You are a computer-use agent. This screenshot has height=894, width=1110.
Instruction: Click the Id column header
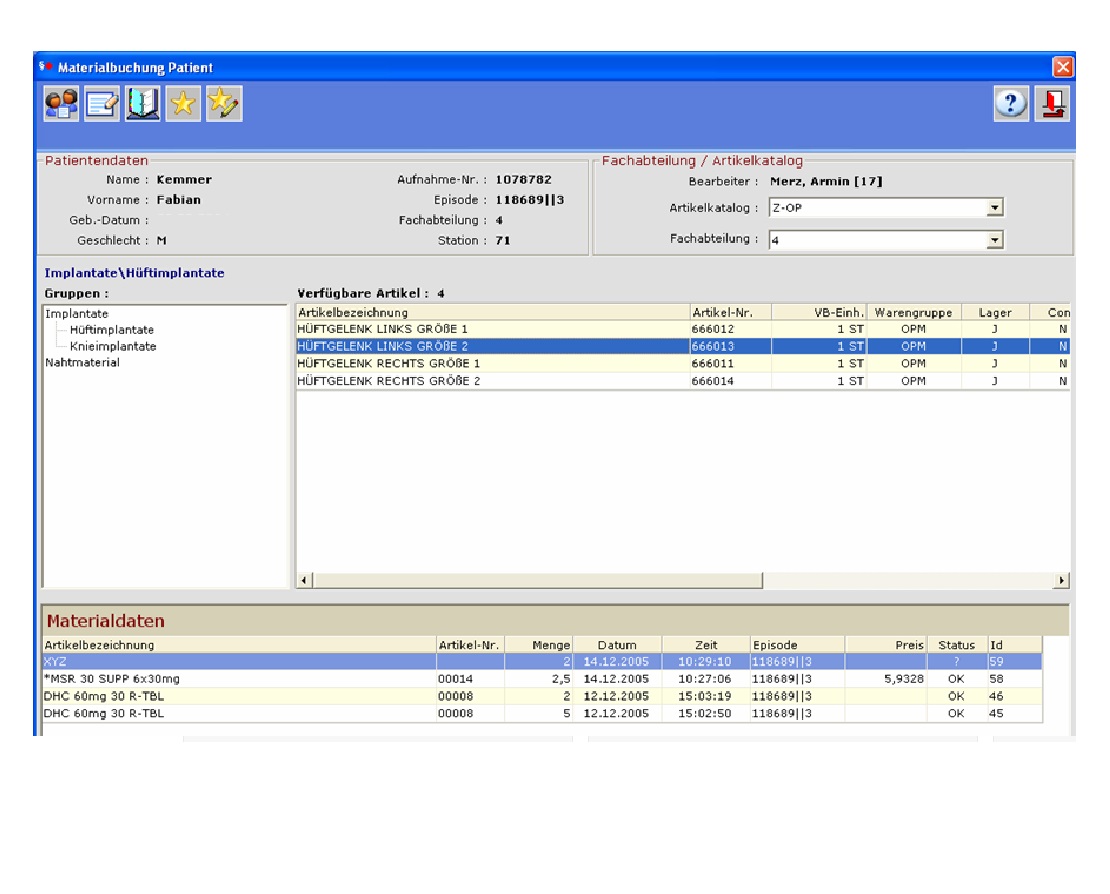coord(1014,645)
